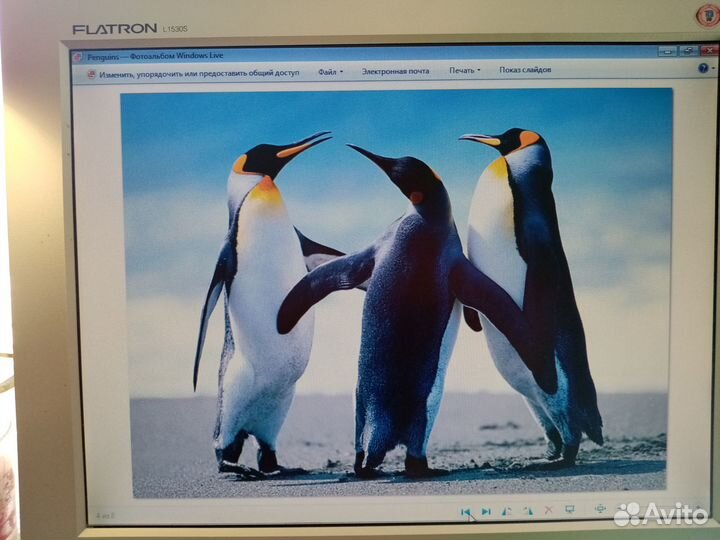The height and width of the screenshot is (540, 720).
Task: Click Изменить, упорядочить или предоставить общий доступ
Action: pos(199,73)
